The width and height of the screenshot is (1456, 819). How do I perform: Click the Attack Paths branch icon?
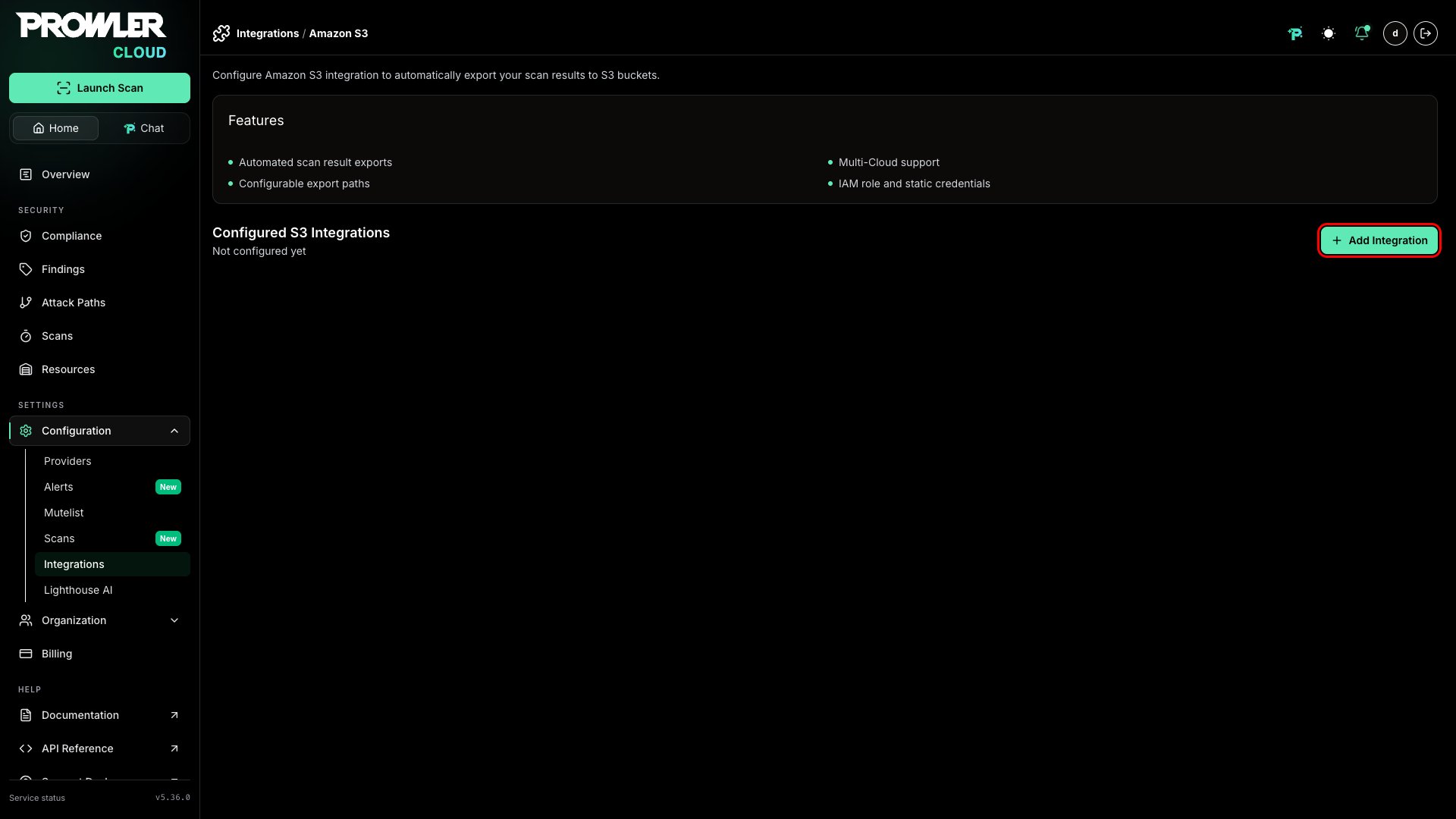[x=26, y=303]
